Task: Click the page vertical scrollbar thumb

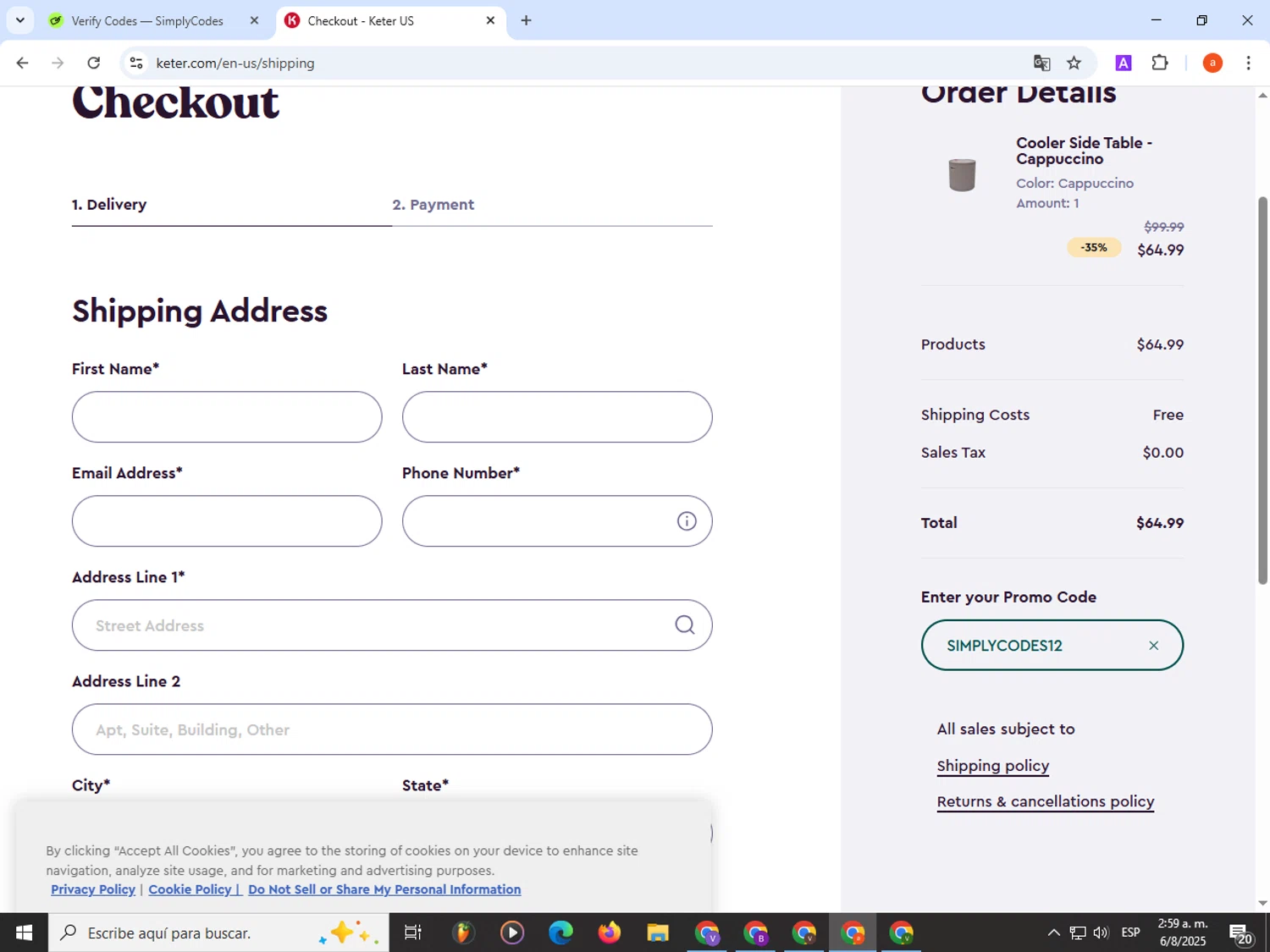Action: 1262,390
